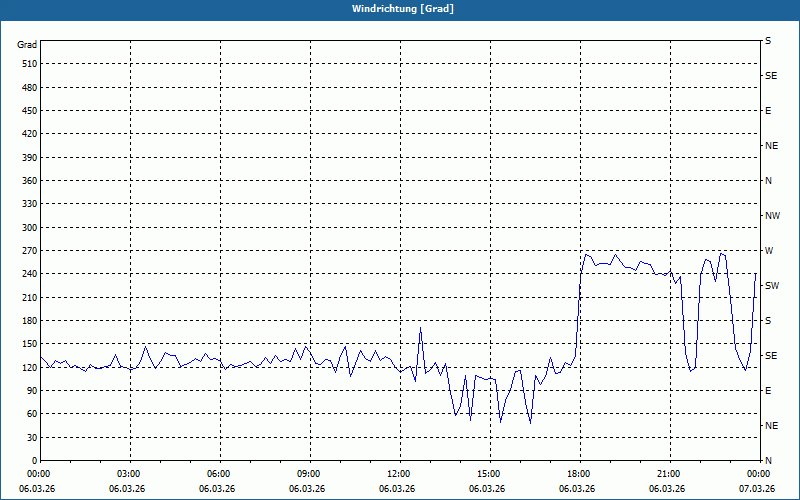Select the 330 left axis label
This screenshot has width=800, height=500.
click(x=30, y=204)
